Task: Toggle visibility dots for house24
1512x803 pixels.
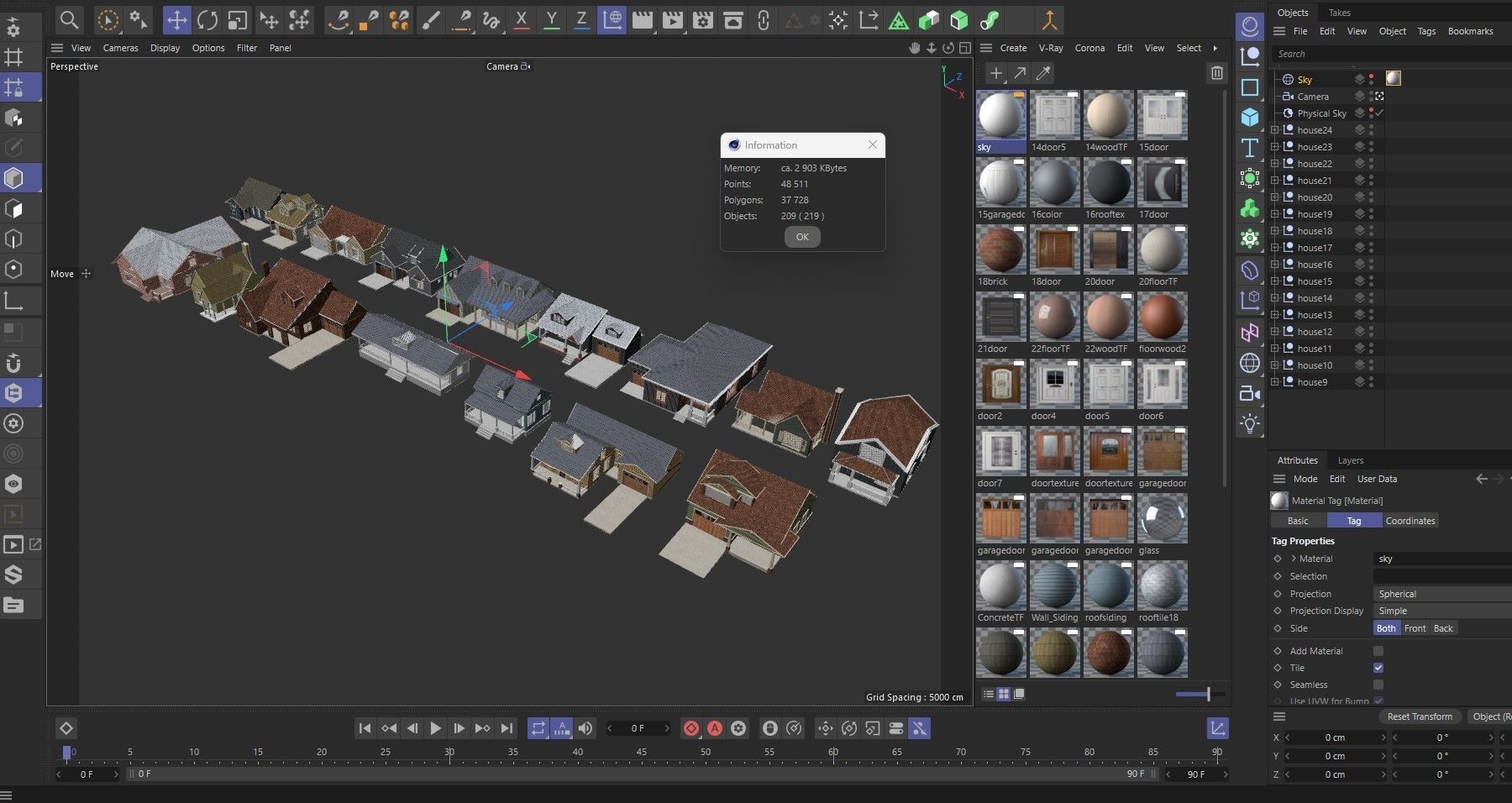Action: 1372,130
